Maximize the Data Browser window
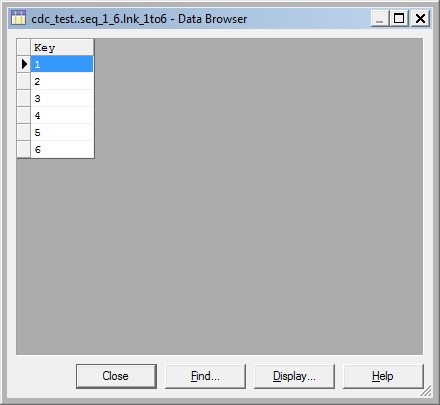This screenshot has width=440, height=405. point(399,18)
